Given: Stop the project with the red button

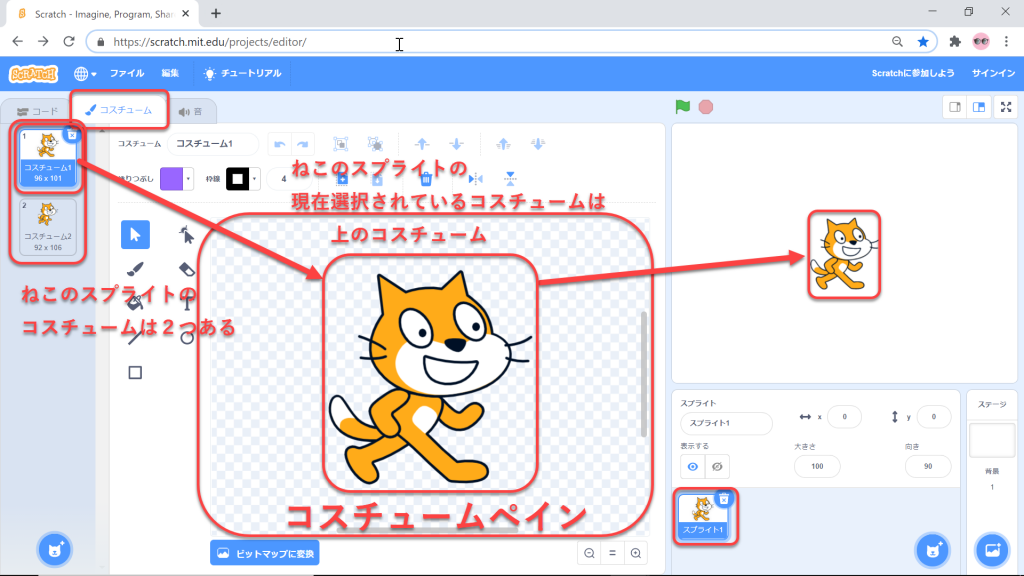Looking at the screenshot, I should [x=706, y=106].
